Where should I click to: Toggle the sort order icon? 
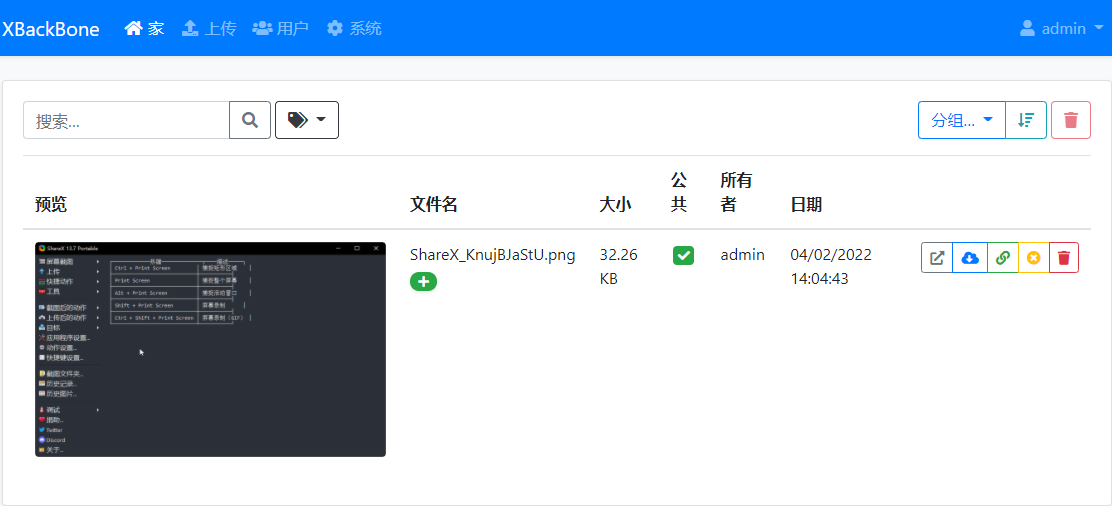point(1026,120)
